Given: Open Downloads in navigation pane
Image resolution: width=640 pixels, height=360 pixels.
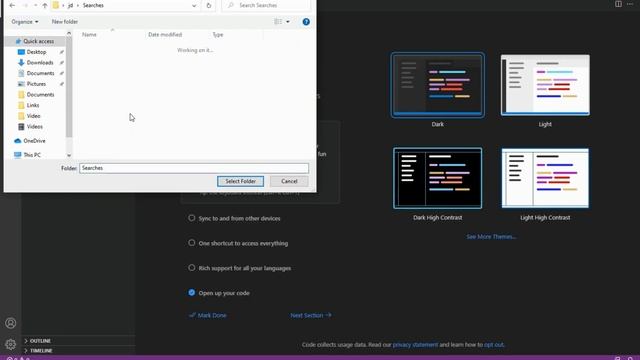Looking at the screenshot, I should (40, 62).
